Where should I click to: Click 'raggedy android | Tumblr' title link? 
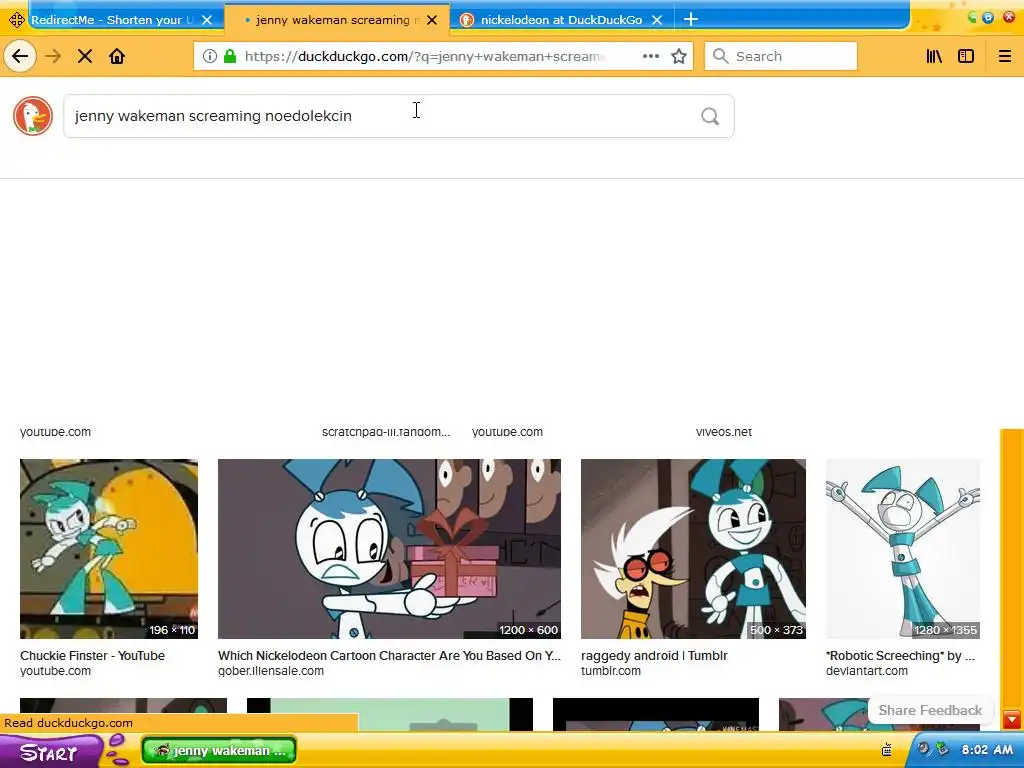click(x=654, y=656)
